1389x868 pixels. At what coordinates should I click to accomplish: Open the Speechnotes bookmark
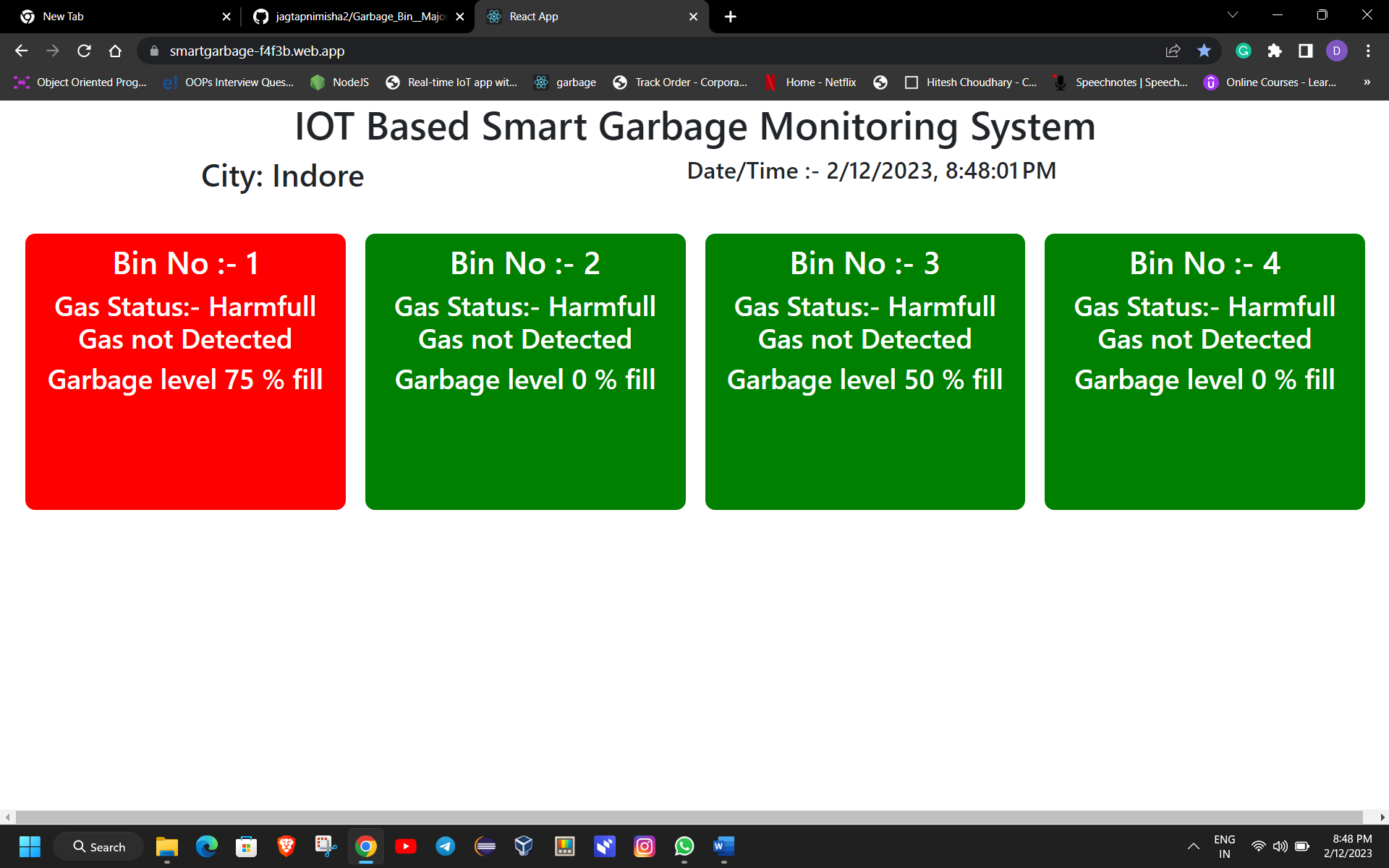coord(1130,82)
